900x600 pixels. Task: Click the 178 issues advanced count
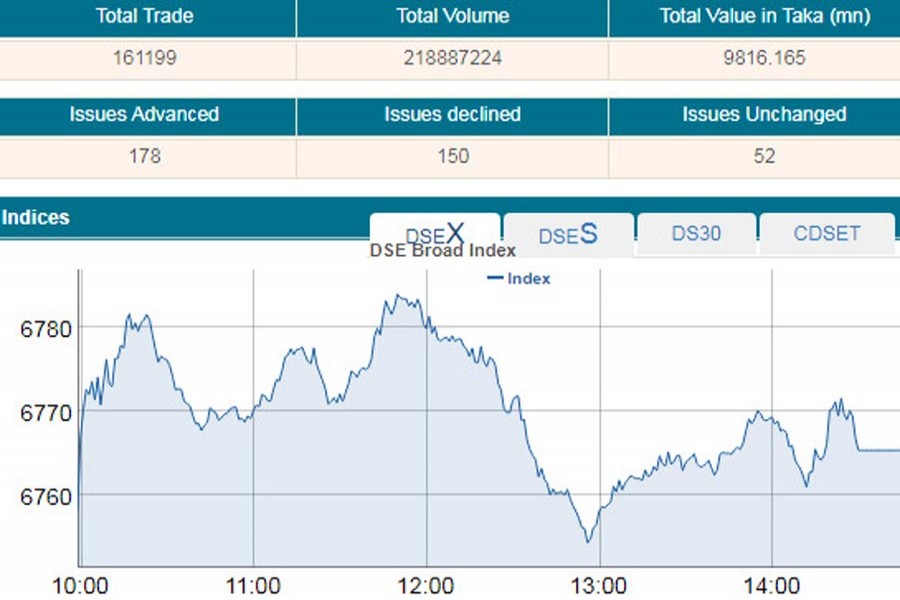144,156
